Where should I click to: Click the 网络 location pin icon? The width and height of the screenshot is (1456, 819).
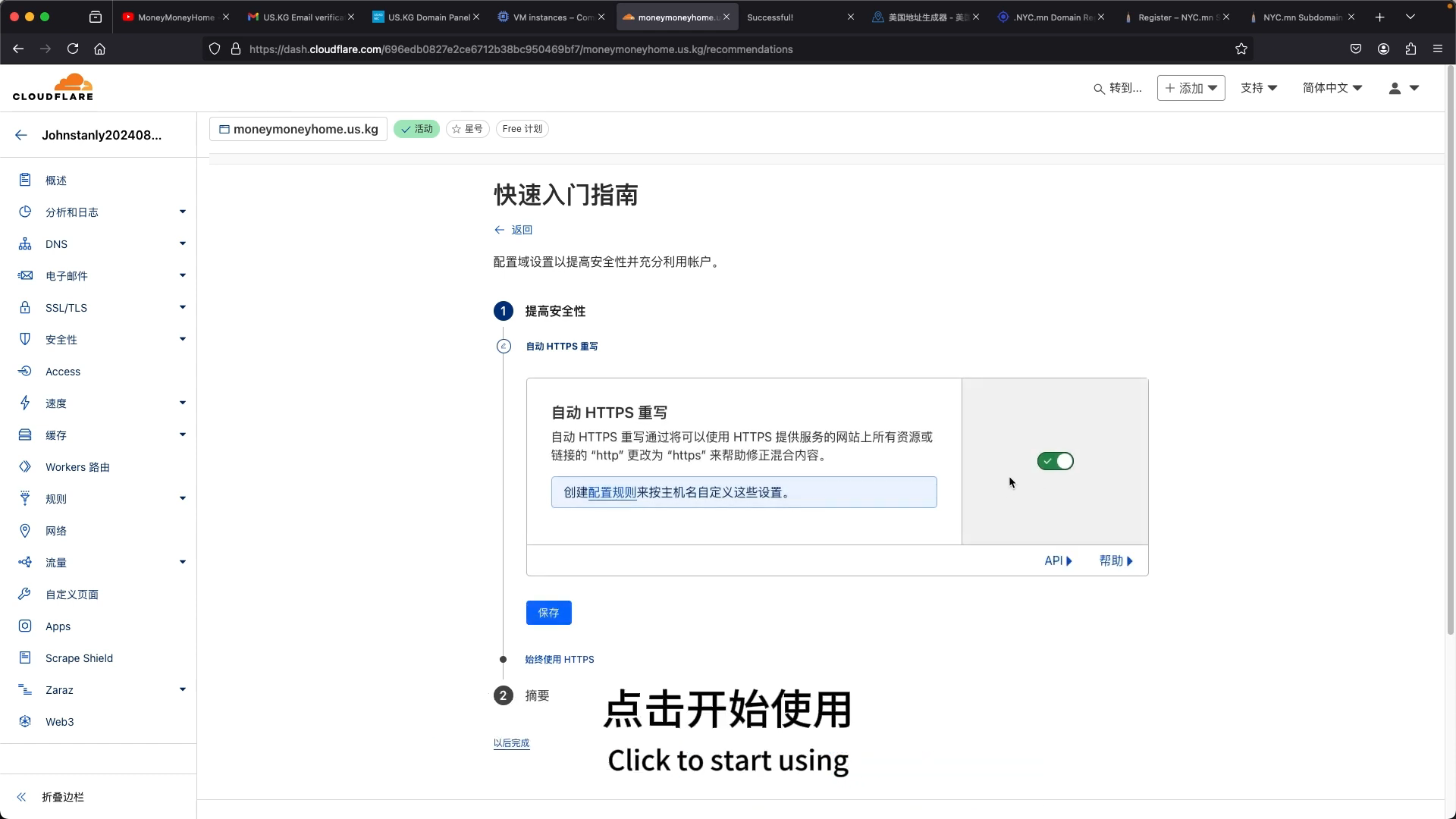point(25,530)
